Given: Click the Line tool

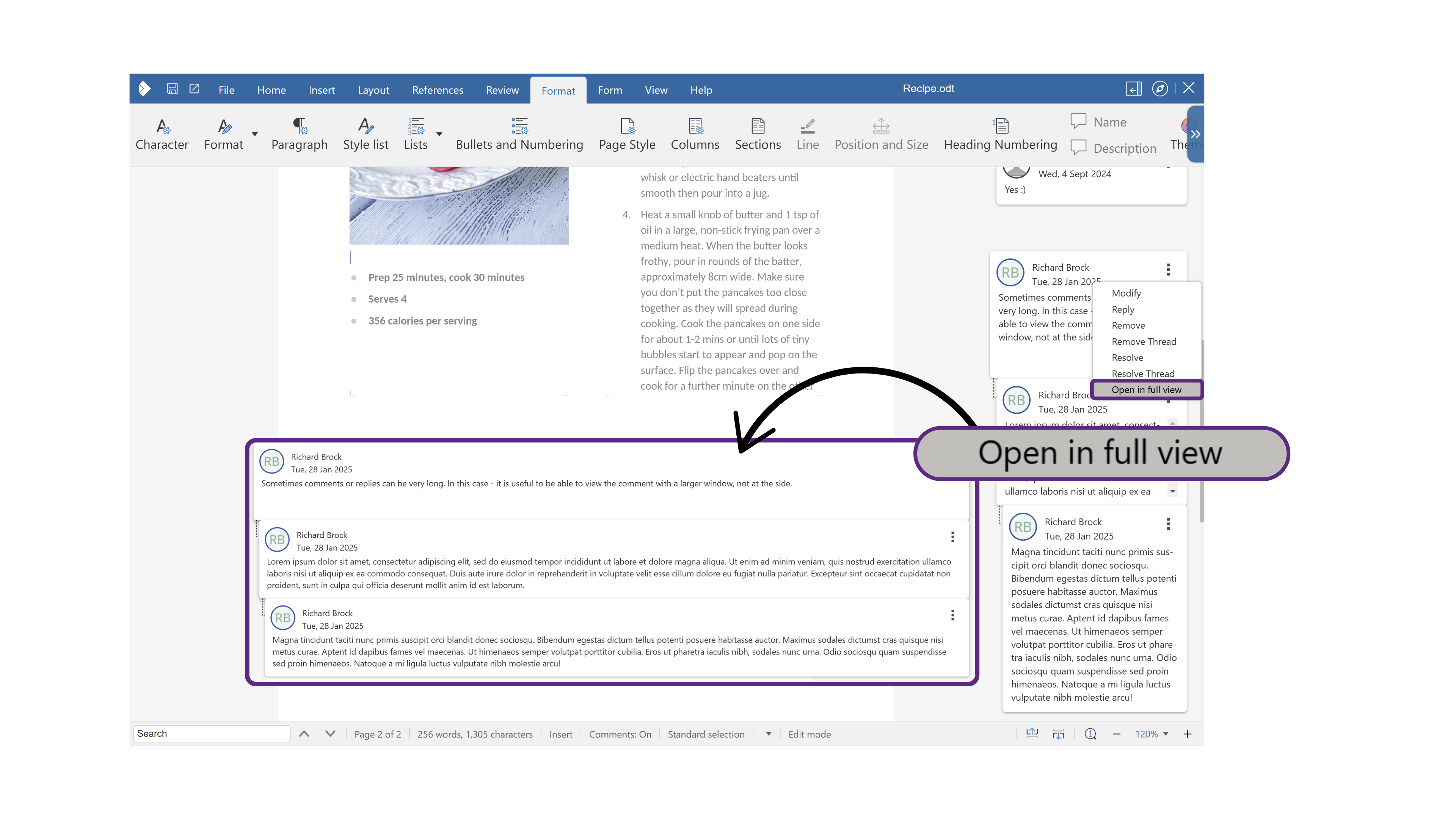Looking at the screenshot, I should (x=808, y=135).
